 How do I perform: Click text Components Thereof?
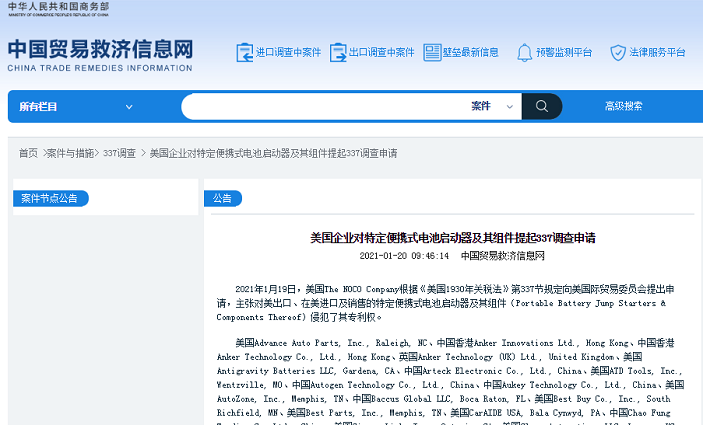coord(260,317)
